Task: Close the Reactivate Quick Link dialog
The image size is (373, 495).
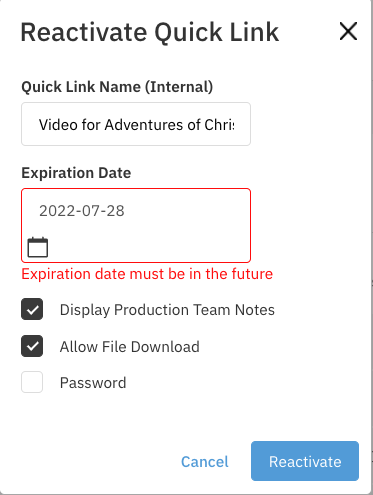Action: pyautogui.click(x=348, y=31)
